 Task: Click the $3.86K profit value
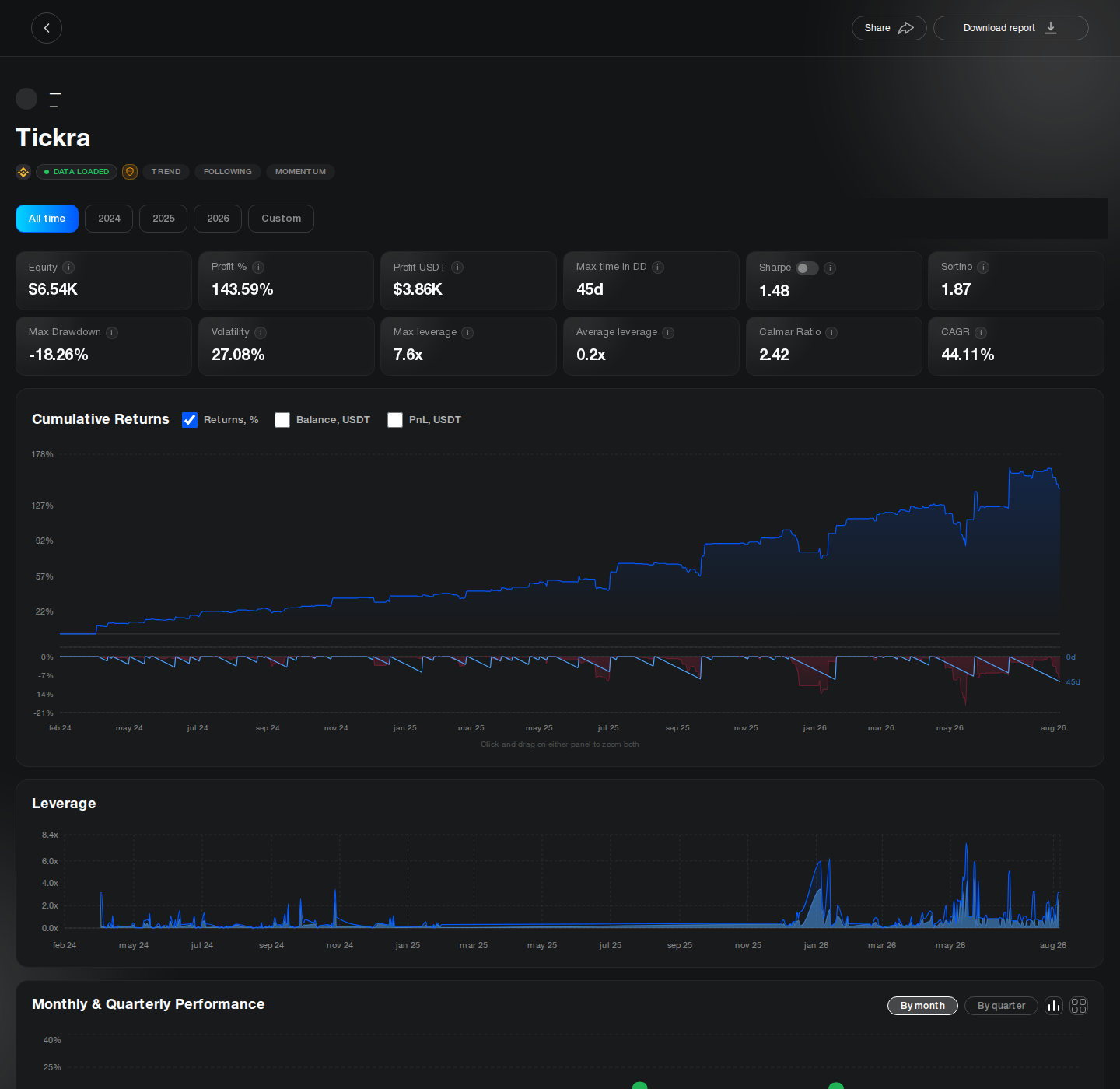pos(418,289)
